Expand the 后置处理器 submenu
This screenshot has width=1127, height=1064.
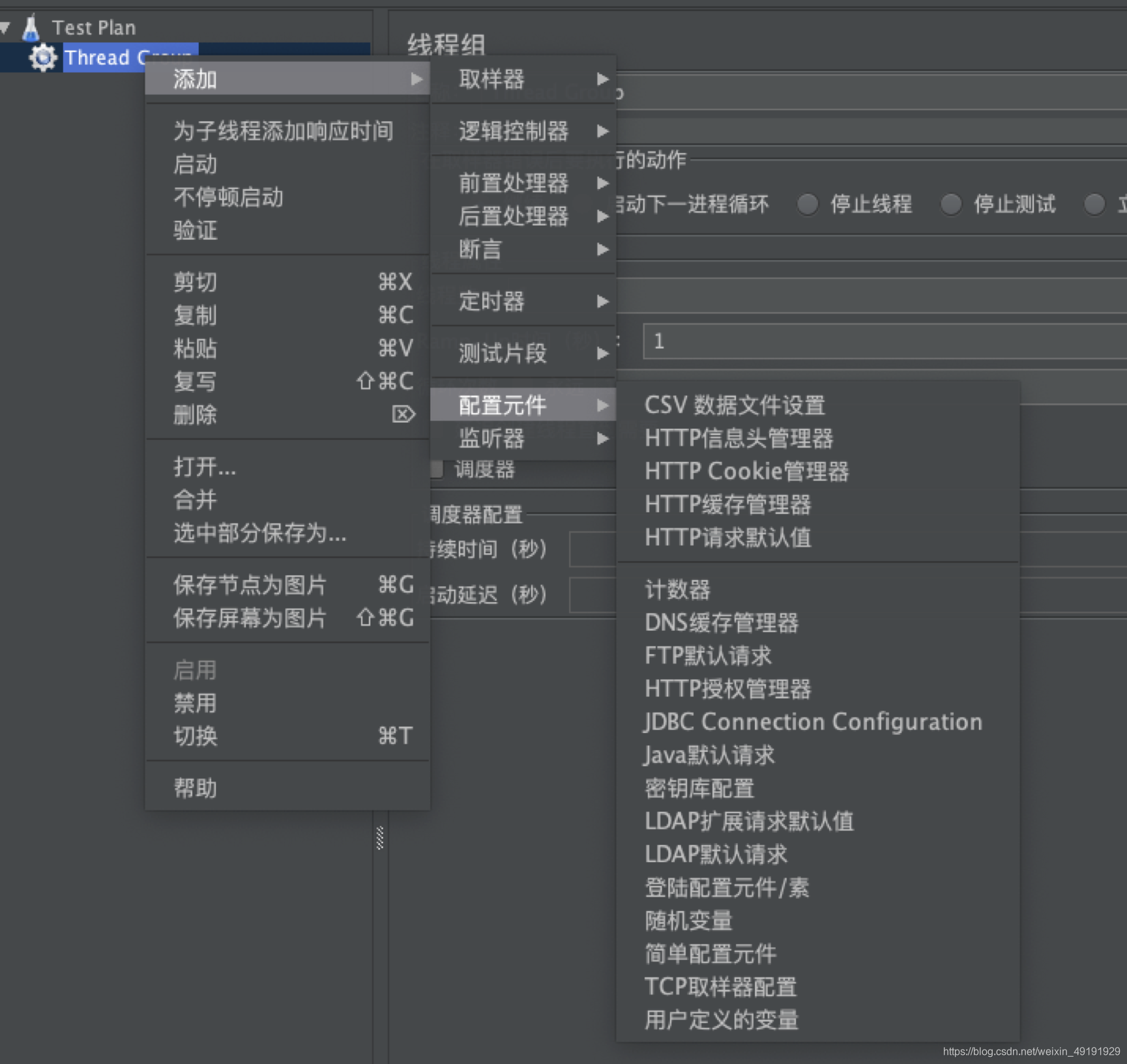523,216
